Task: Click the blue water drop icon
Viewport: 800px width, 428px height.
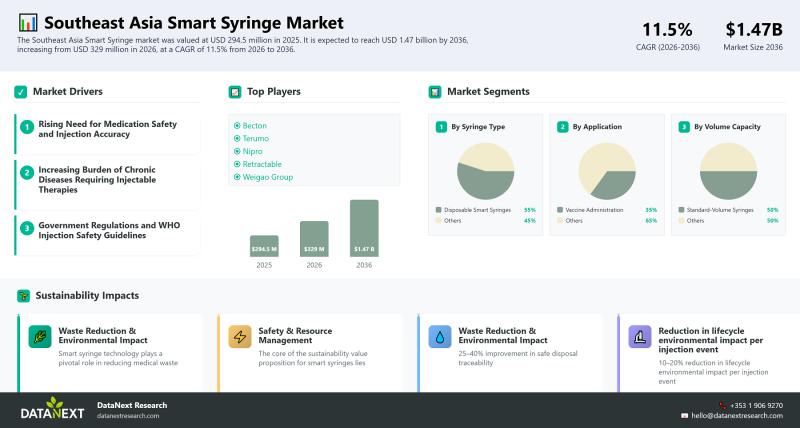Action: [440, 337]
